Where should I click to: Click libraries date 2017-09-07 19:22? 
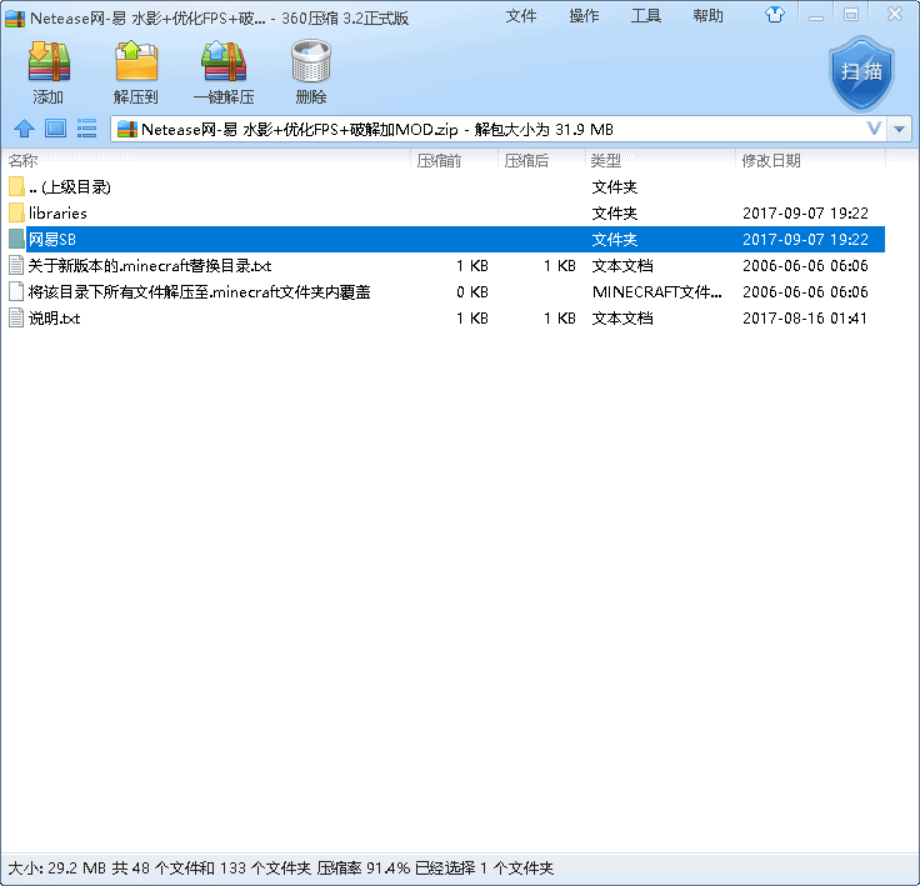805,213
